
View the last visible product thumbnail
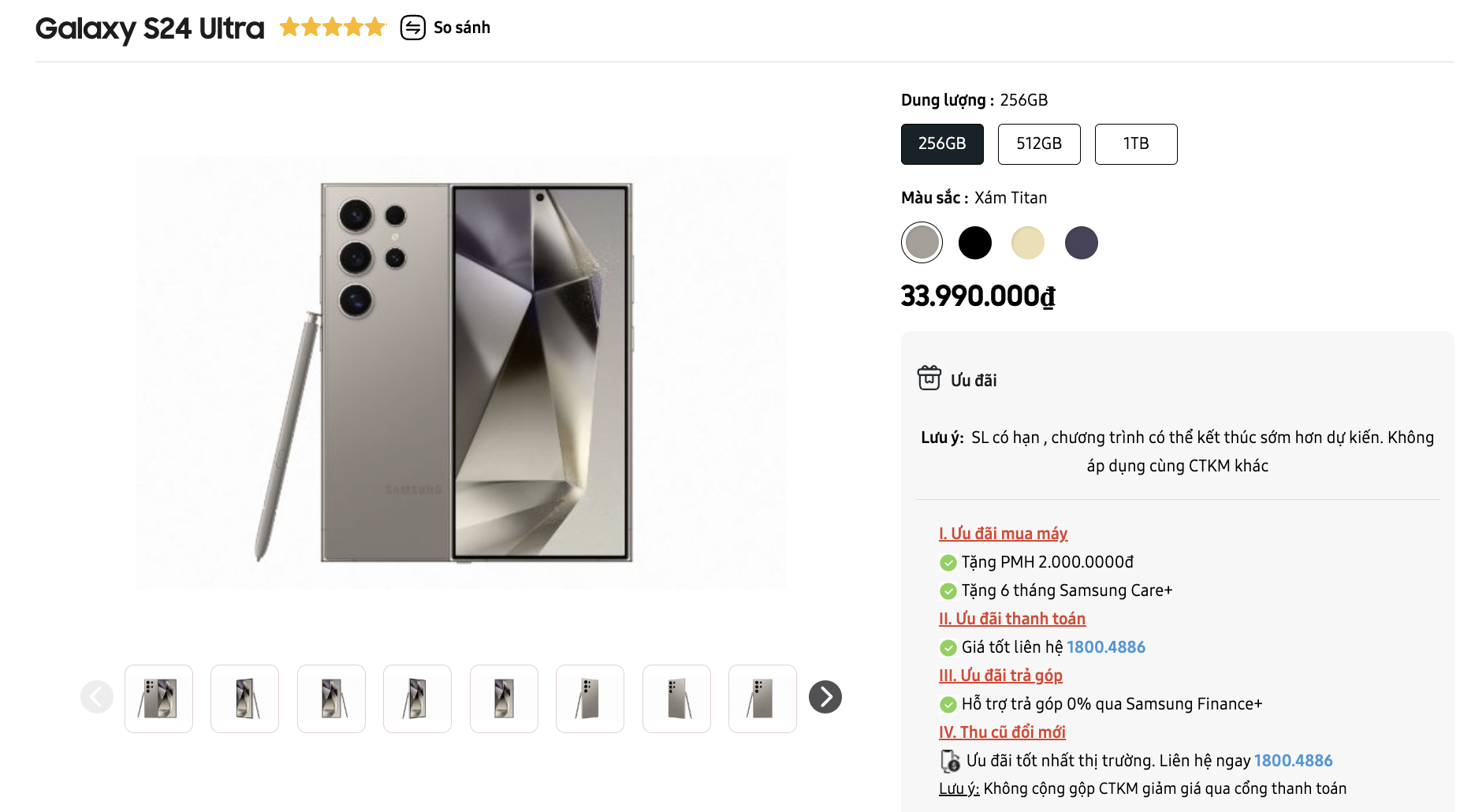(762, 698)
